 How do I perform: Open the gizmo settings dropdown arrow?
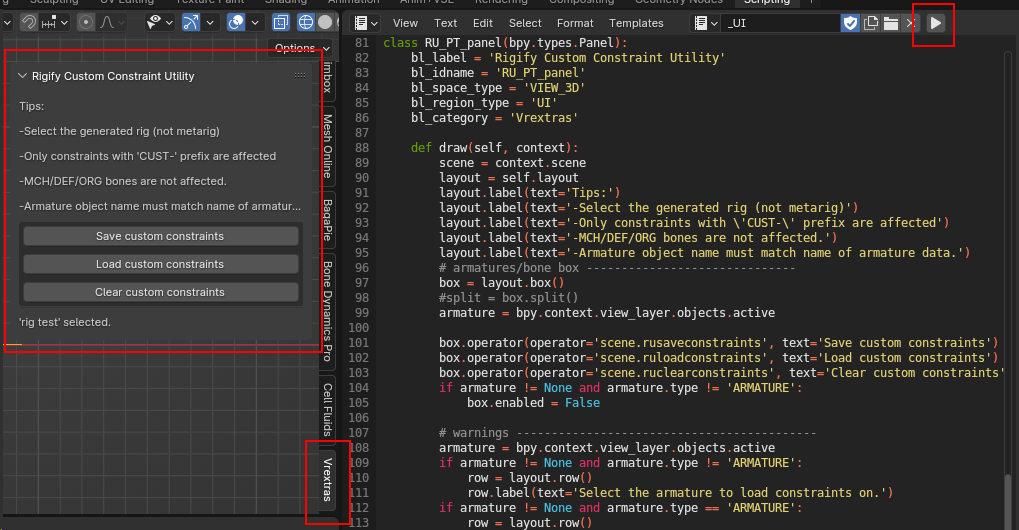(x=210, y=23)
